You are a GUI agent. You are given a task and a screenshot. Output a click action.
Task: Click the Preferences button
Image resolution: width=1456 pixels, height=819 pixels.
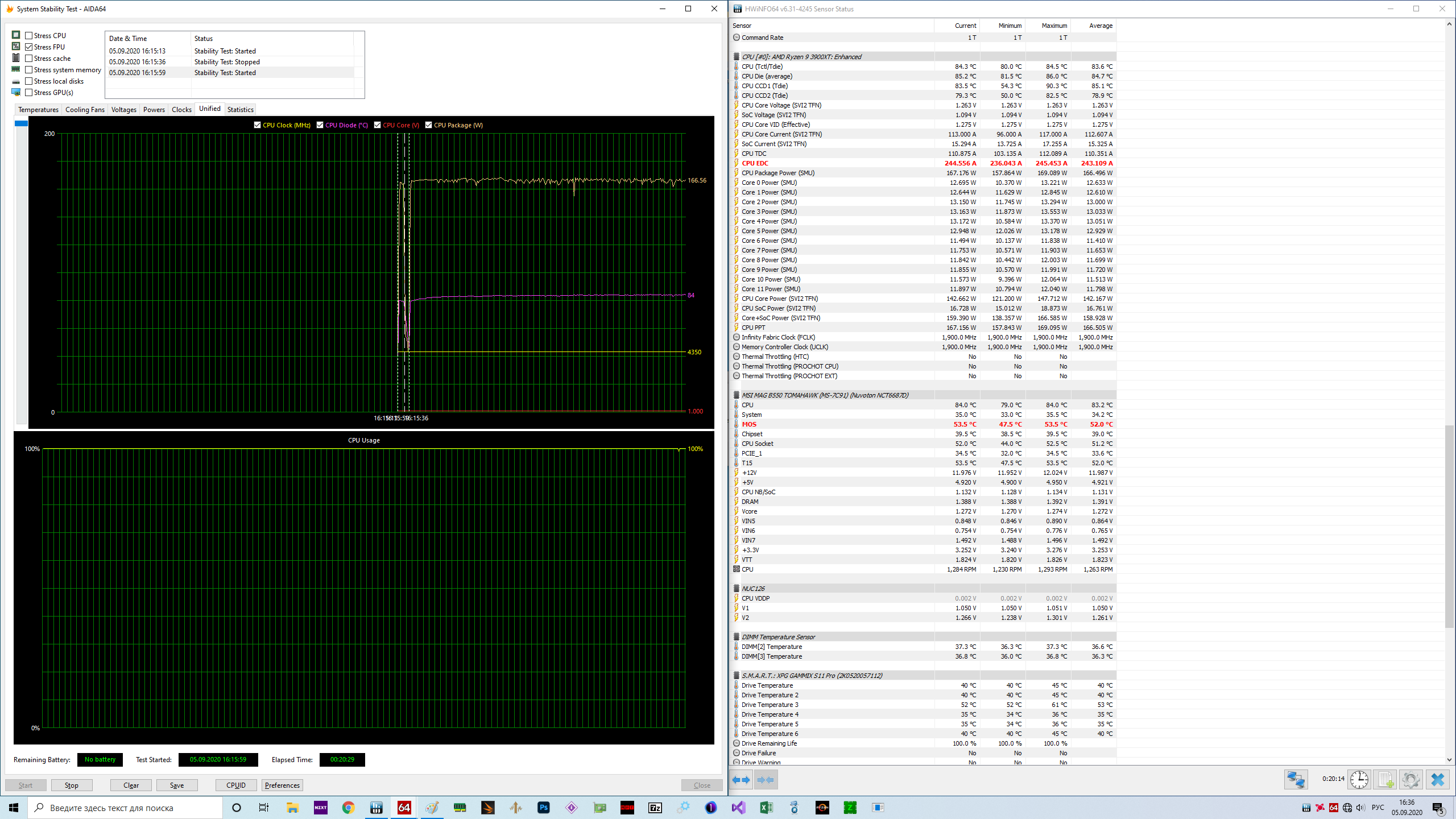282,785
